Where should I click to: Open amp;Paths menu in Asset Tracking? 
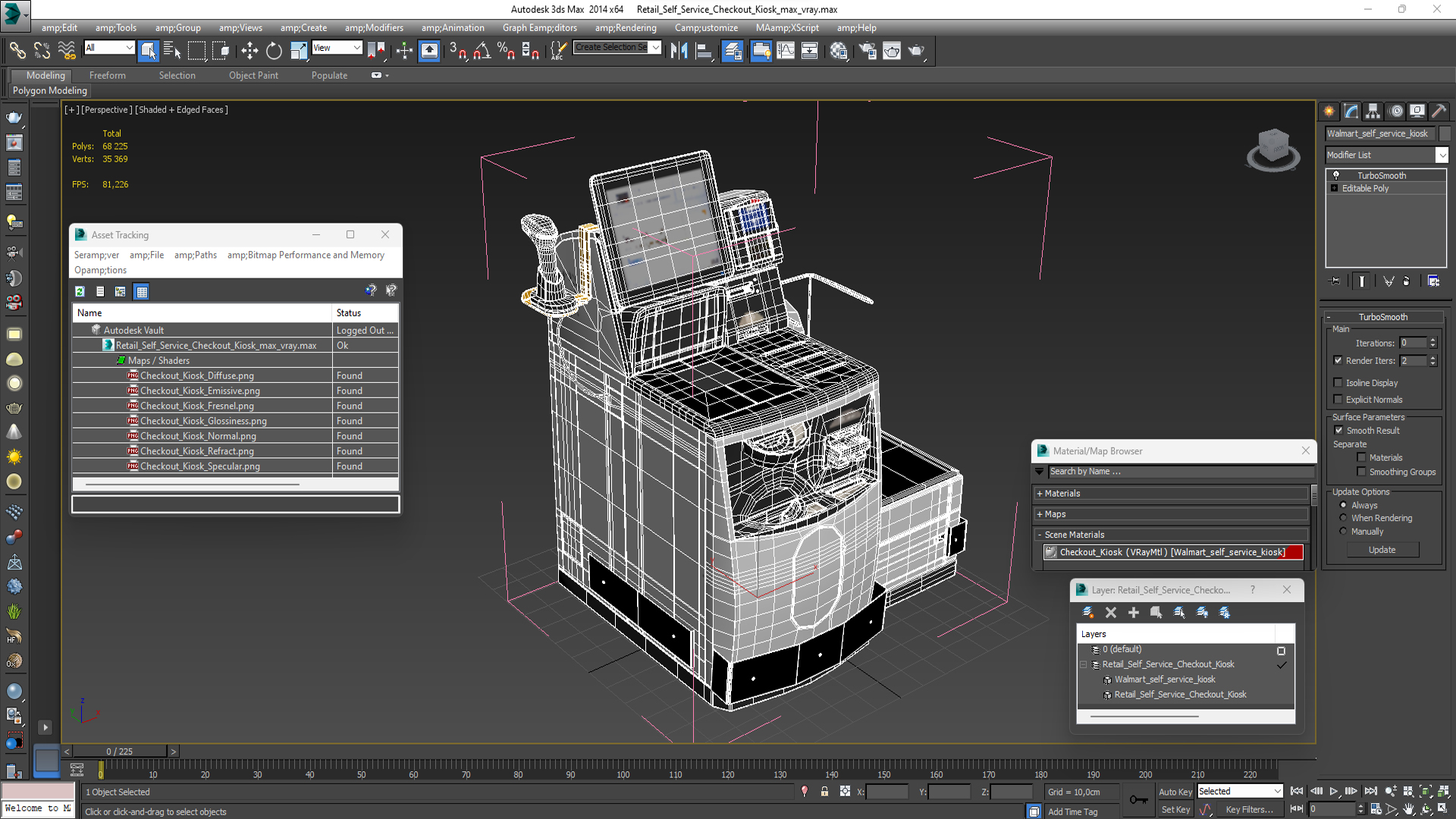coord(196,255)
